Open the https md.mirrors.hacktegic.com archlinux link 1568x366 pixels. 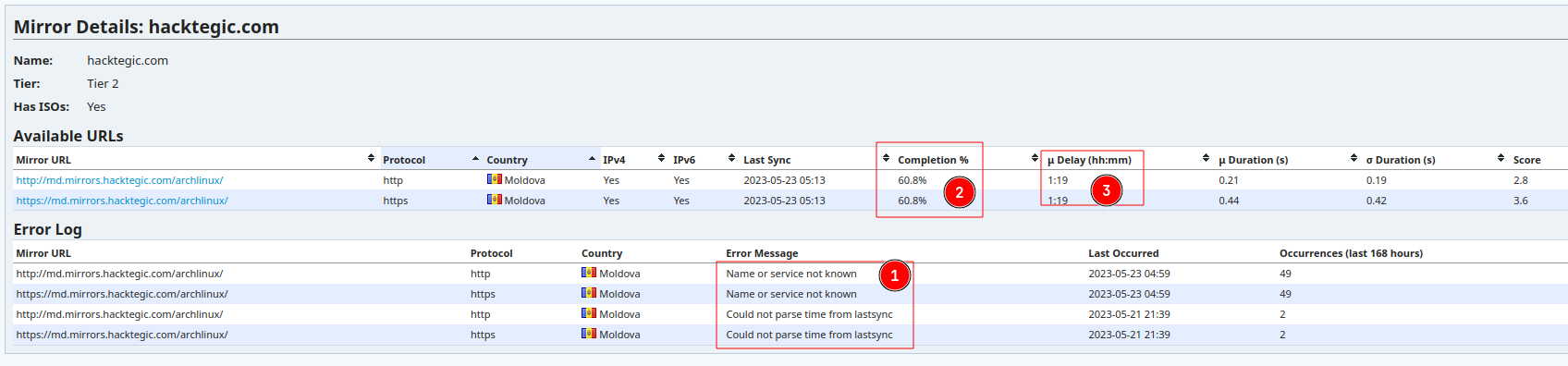[122, 201]
